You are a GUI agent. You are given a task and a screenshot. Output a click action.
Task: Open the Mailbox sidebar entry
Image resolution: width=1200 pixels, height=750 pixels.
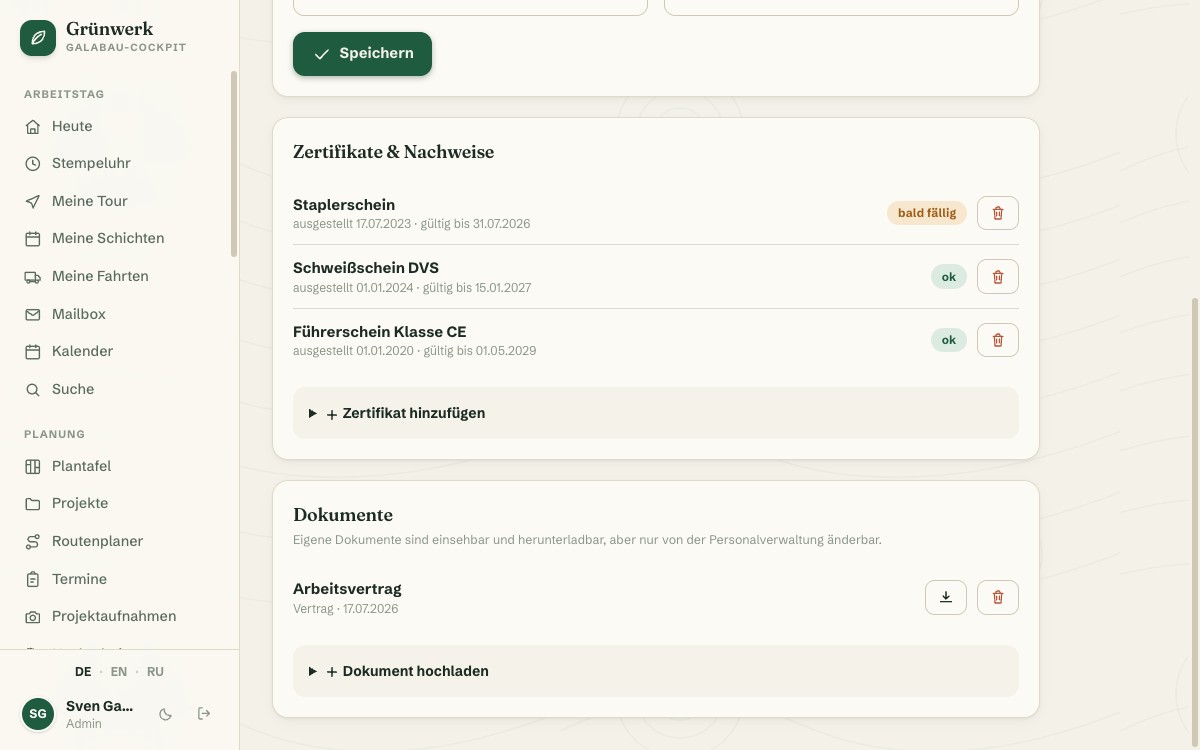coord(119,314)
